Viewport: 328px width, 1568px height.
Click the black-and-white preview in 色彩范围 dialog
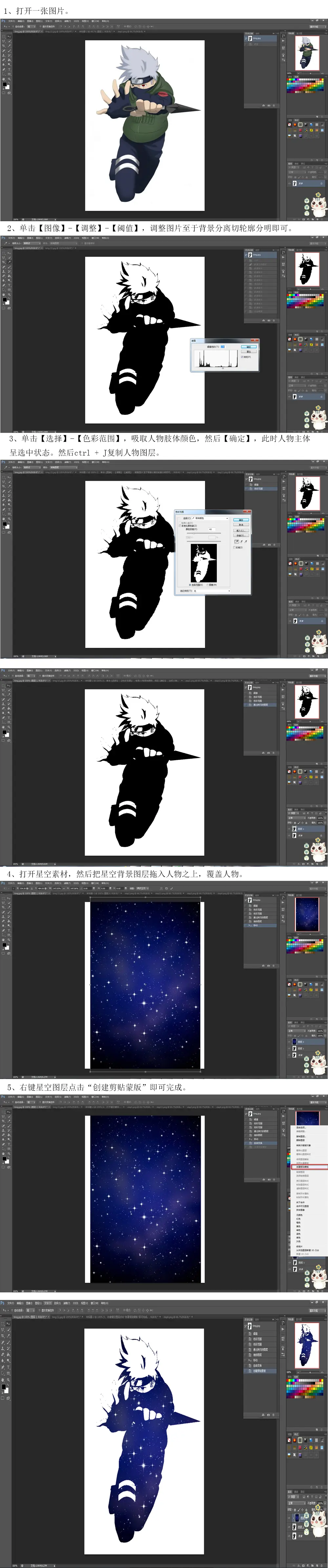[204, 564]
